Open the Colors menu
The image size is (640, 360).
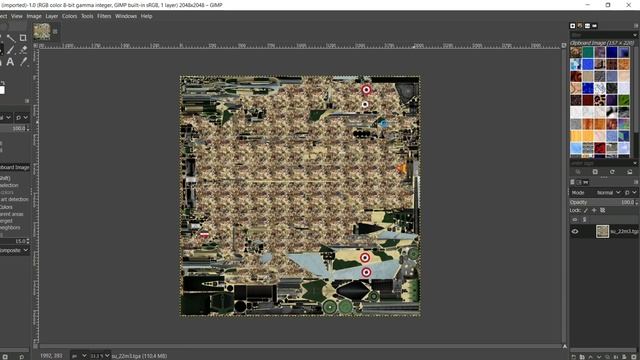pyautogui.click(x=69, y=16)
